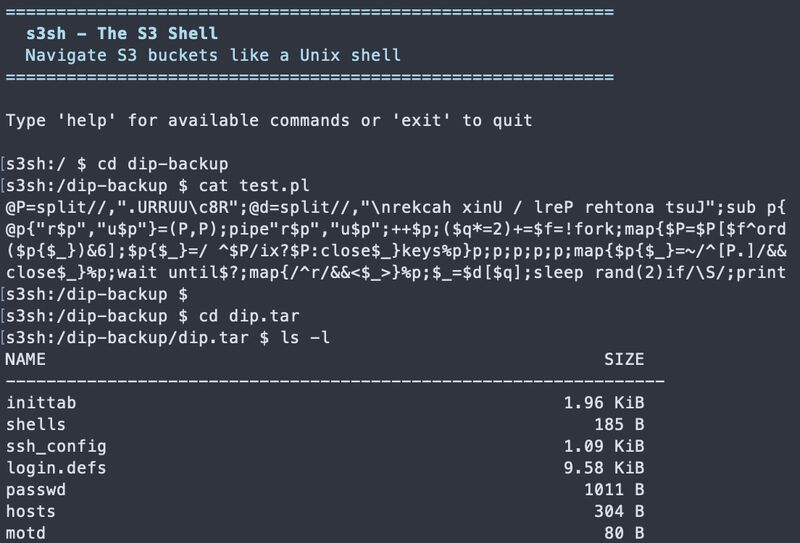Click the "cd dip.tar" command line
Screen dimensions: 800x543
[x=142, y=316]
